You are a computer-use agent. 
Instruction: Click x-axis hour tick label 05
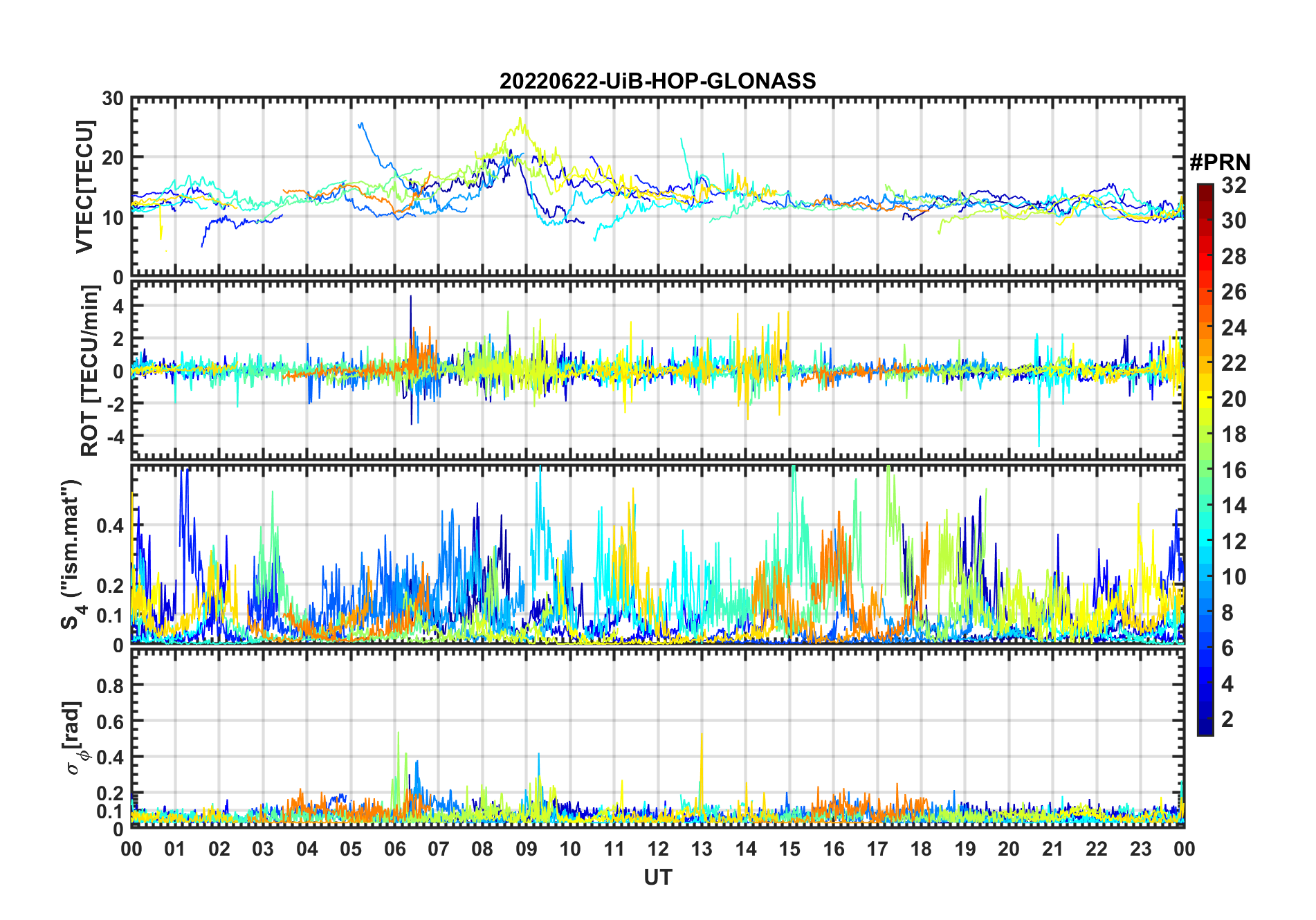click(x=351, y=849)
